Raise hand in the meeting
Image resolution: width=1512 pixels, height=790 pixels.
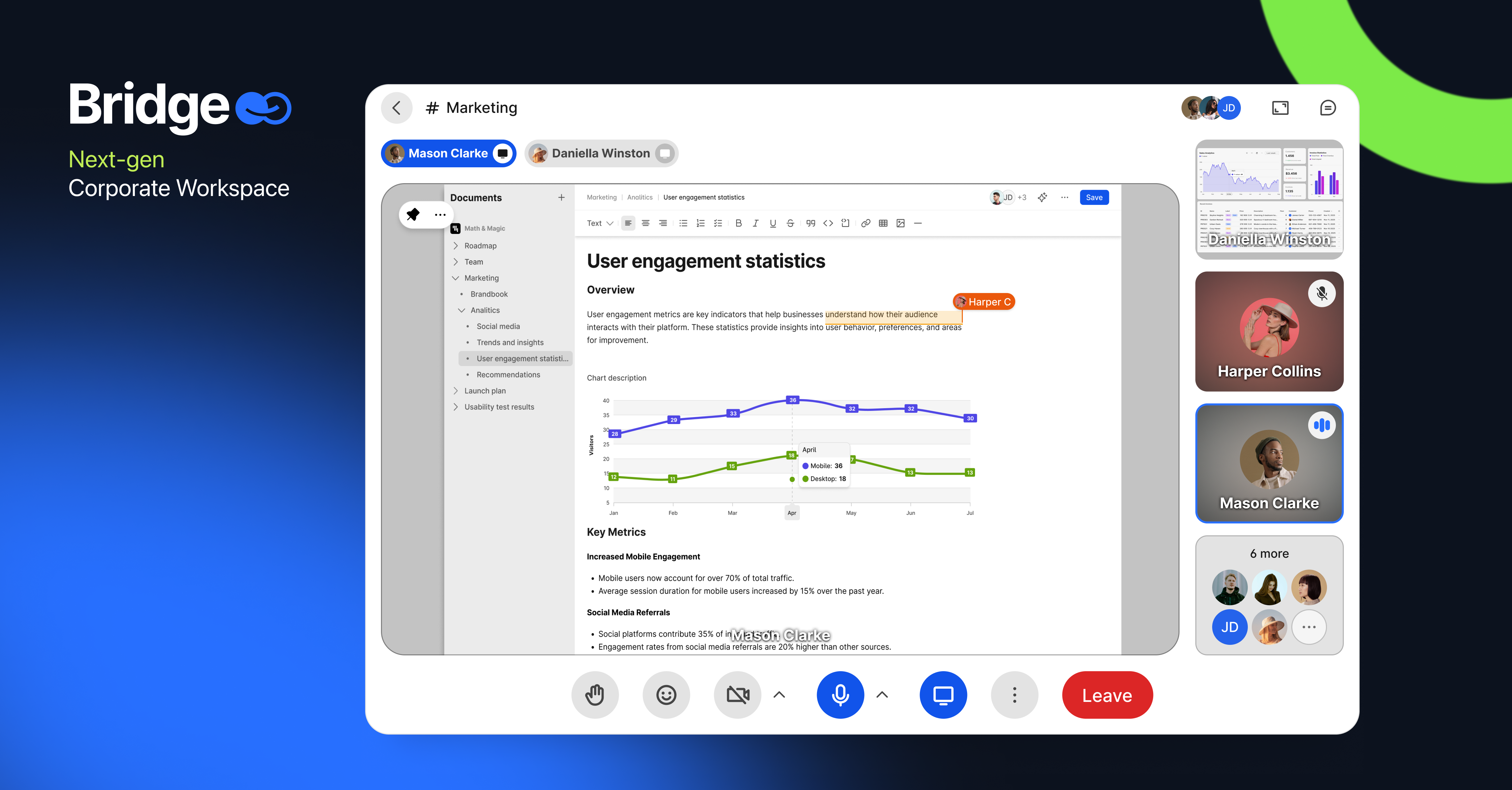595,695
